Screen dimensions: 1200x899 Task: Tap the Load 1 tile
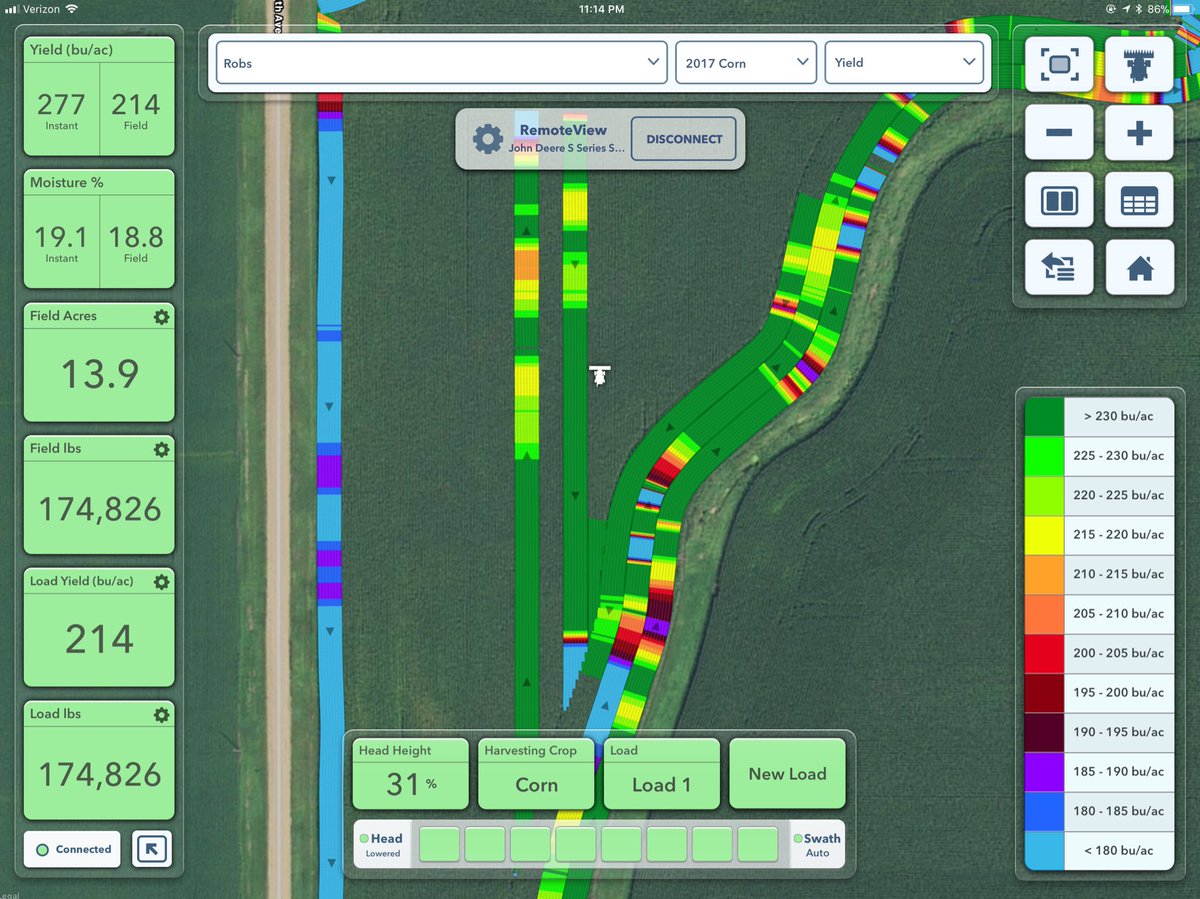tap(661, 774)
